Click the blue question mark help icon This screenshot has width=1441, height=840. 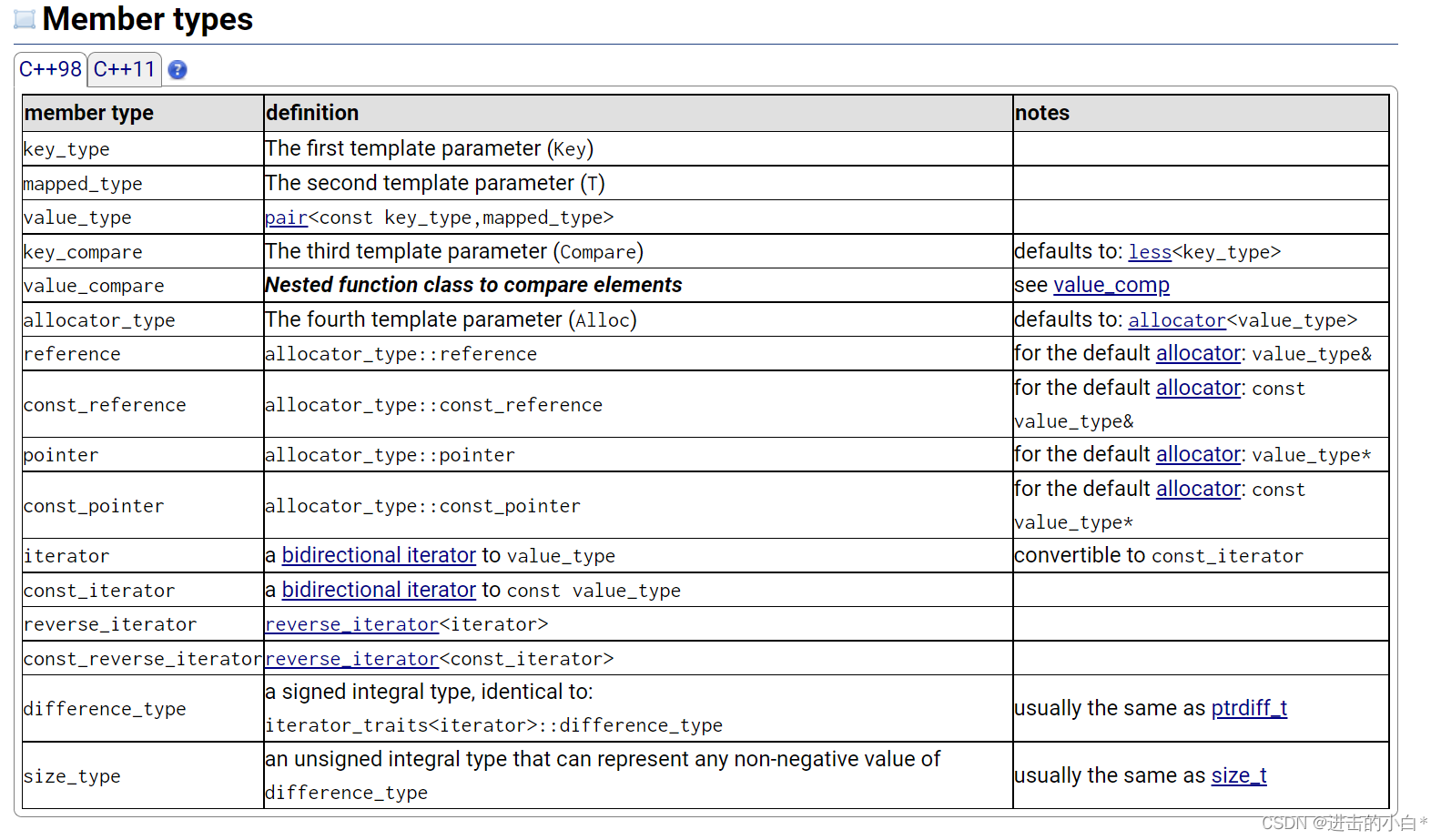click(x=178, y=70)
